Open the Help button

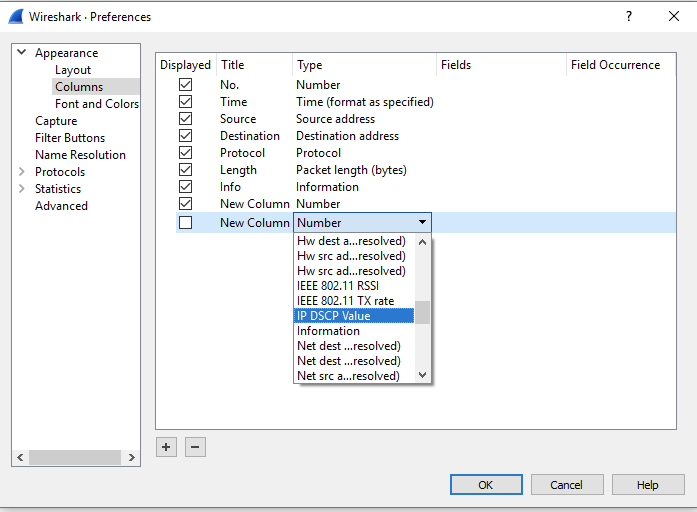pos(648,484)
